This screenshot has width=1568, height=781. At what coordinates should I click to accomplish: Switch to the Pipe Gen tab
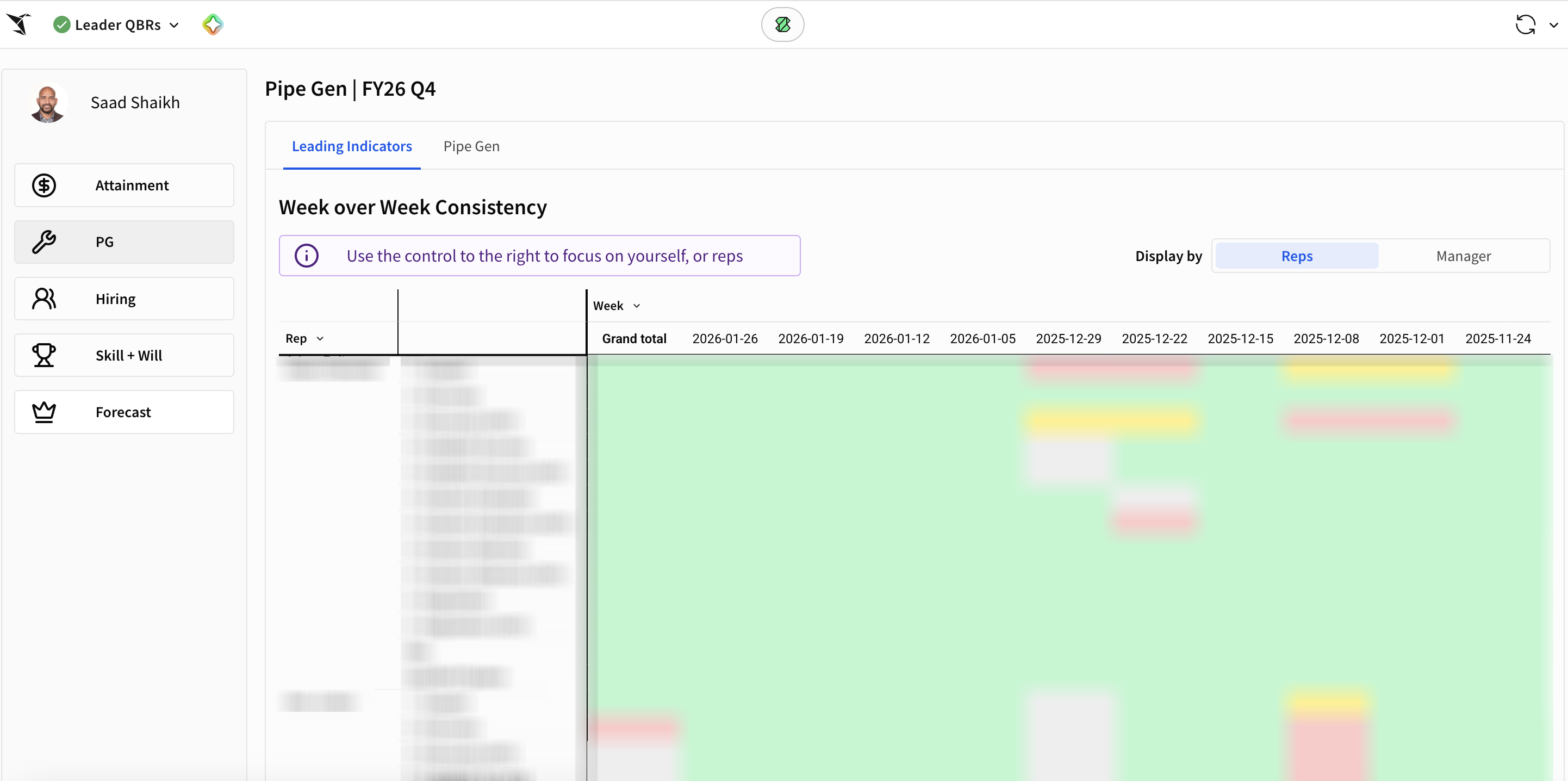(x=471, y=146)
